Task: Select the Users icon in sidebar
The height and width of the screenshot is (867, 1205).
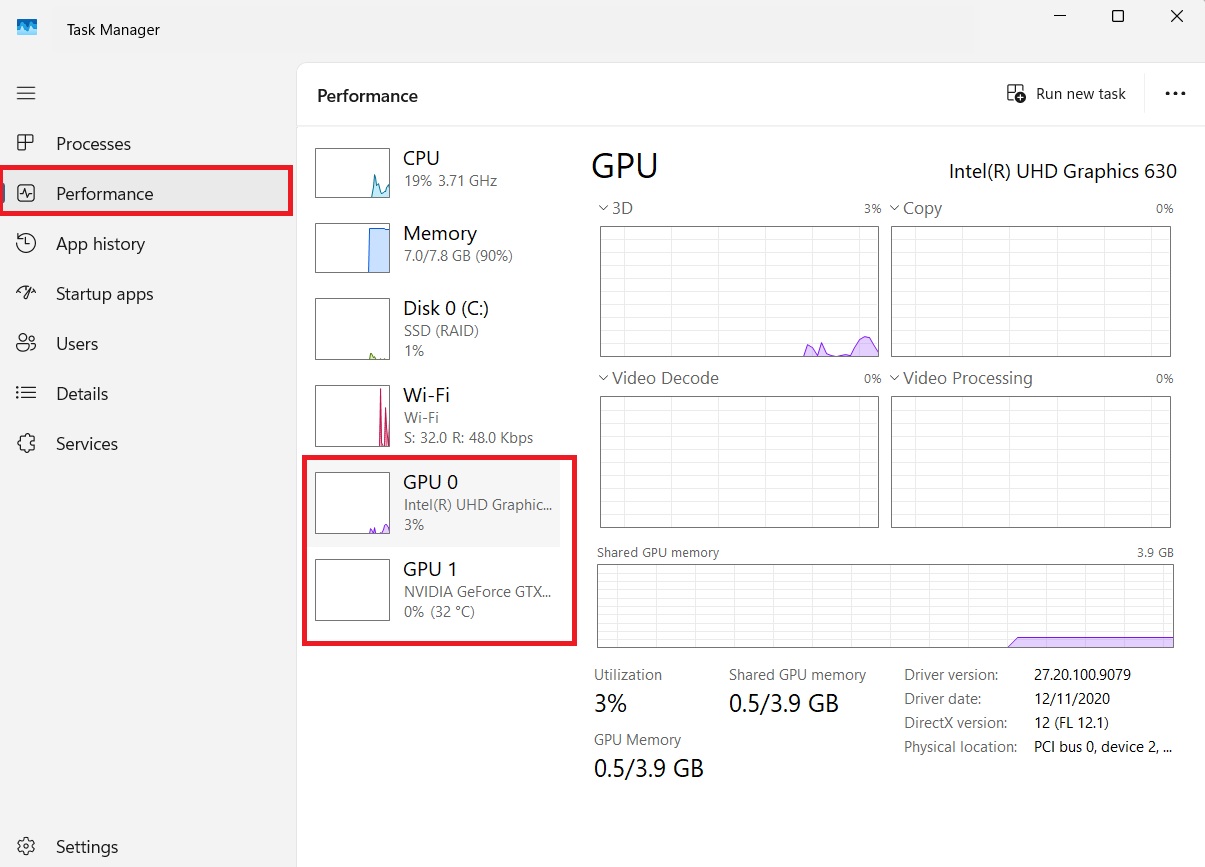Action: [26, 344]
